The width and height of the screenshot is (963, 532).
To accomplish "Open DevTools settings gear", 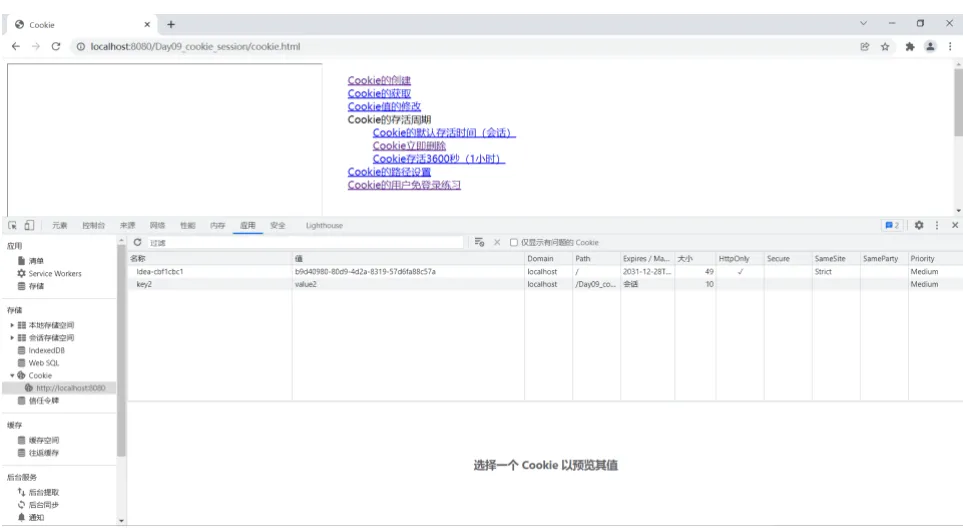I will 919,225.
